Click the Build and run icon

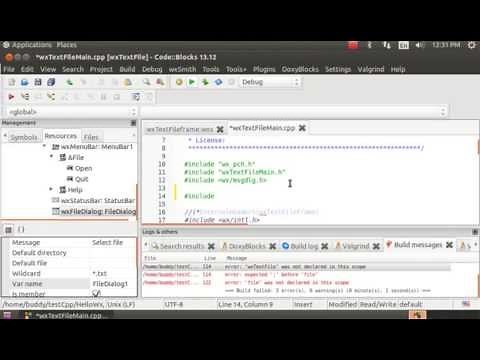205,82
